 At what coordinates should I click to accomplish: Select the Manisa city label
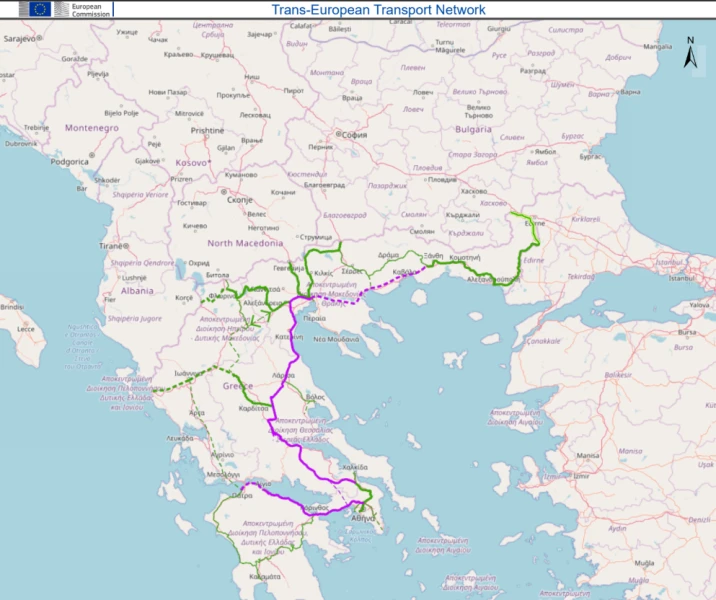[588, 455]
